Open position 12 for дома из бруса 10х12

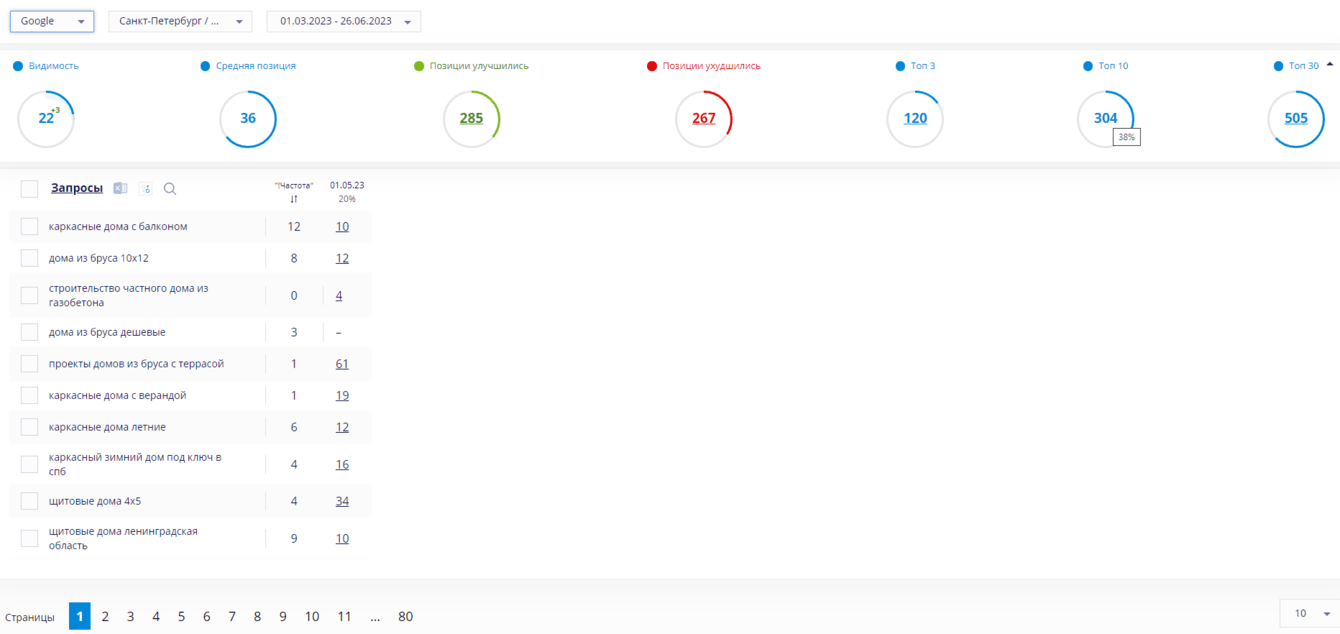click(342, 258)
